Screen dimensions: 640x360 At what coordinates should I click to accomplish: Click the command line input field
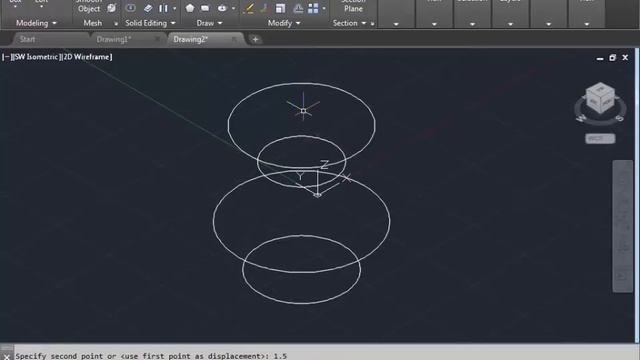click(x=327, y=356)
